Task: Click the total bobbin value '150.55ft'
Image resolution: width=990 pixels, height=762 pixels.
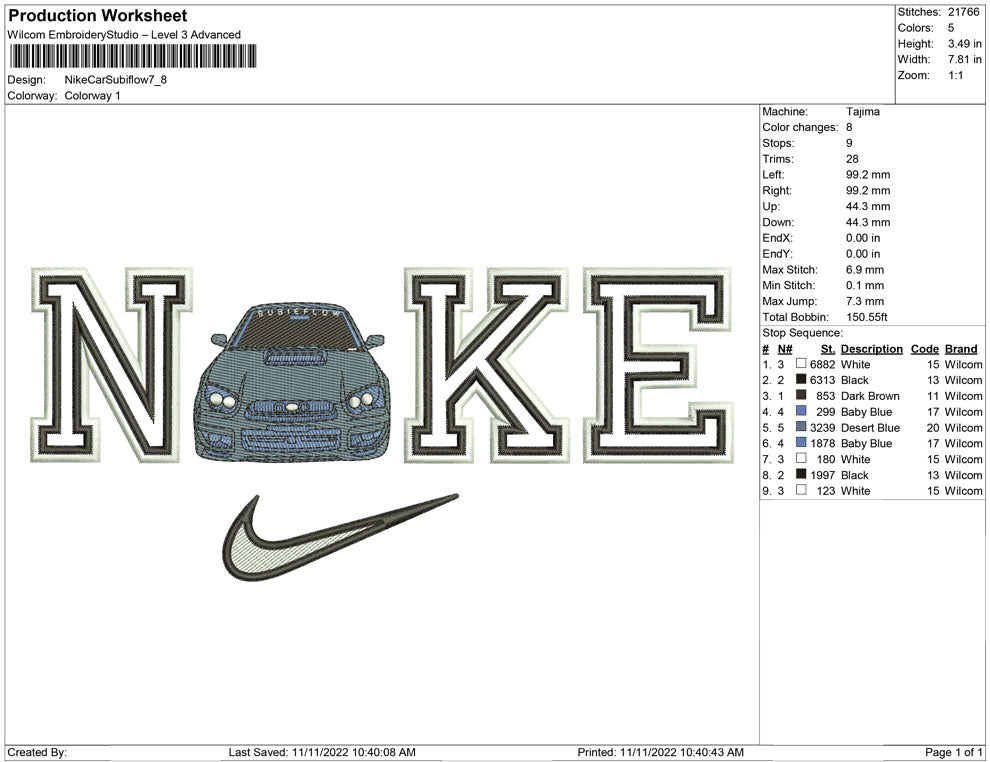Action: 866,317
